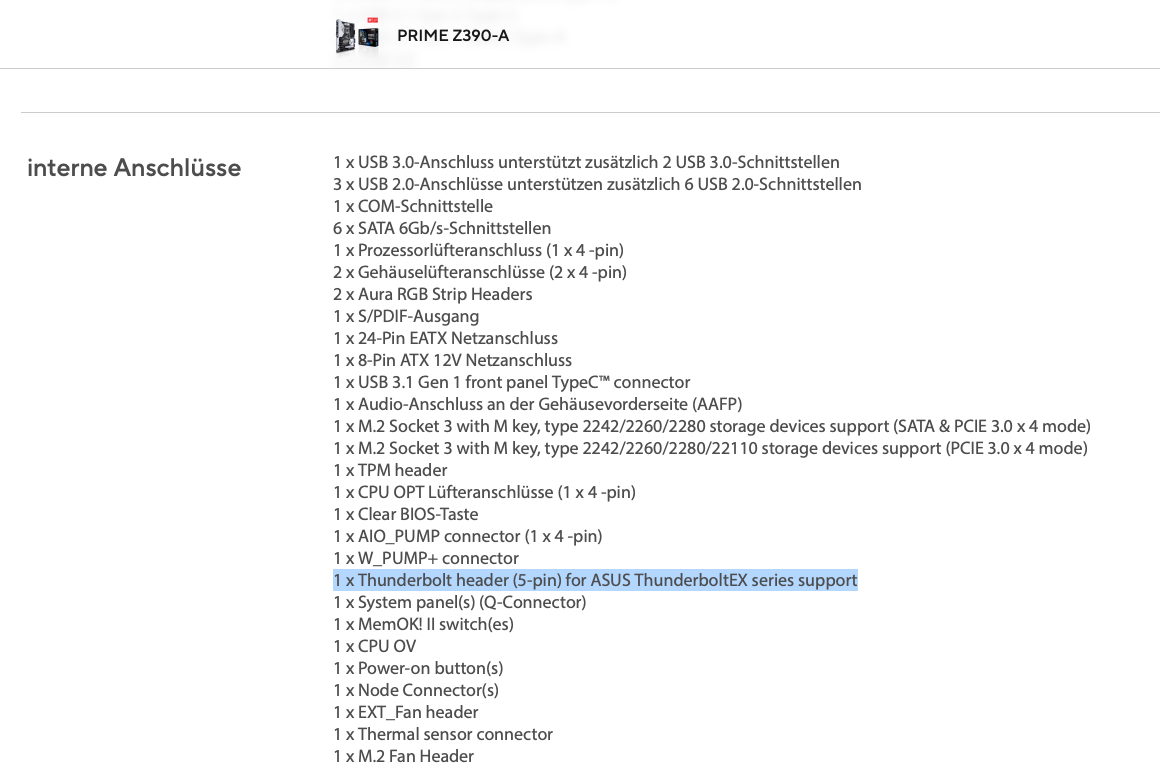Click the '1 x CPU OV' entry
The image size is (1160, 780).
(x=375, y=646)
